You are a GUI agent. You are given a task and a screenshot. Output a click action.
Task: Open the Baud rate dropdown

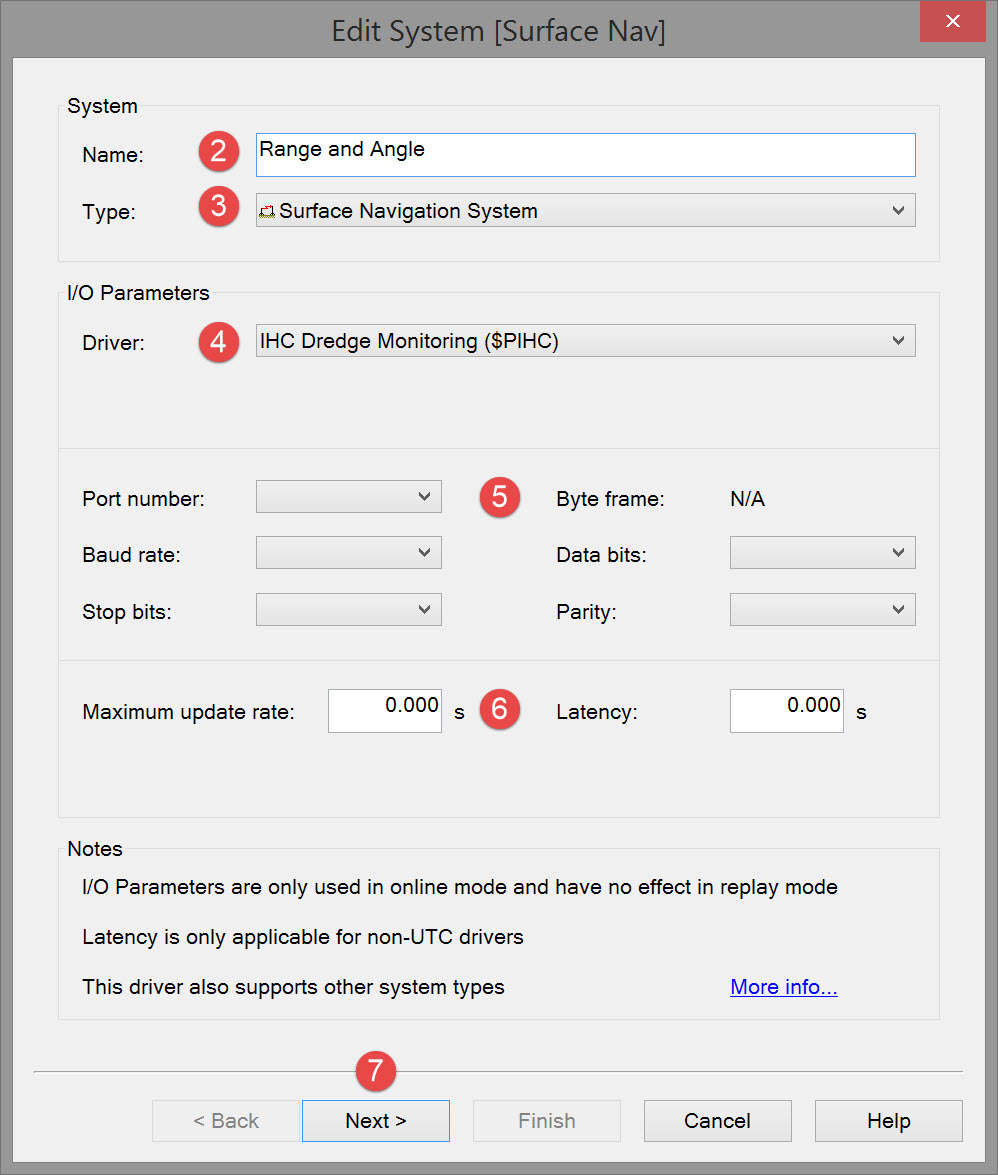coord(348,553)
